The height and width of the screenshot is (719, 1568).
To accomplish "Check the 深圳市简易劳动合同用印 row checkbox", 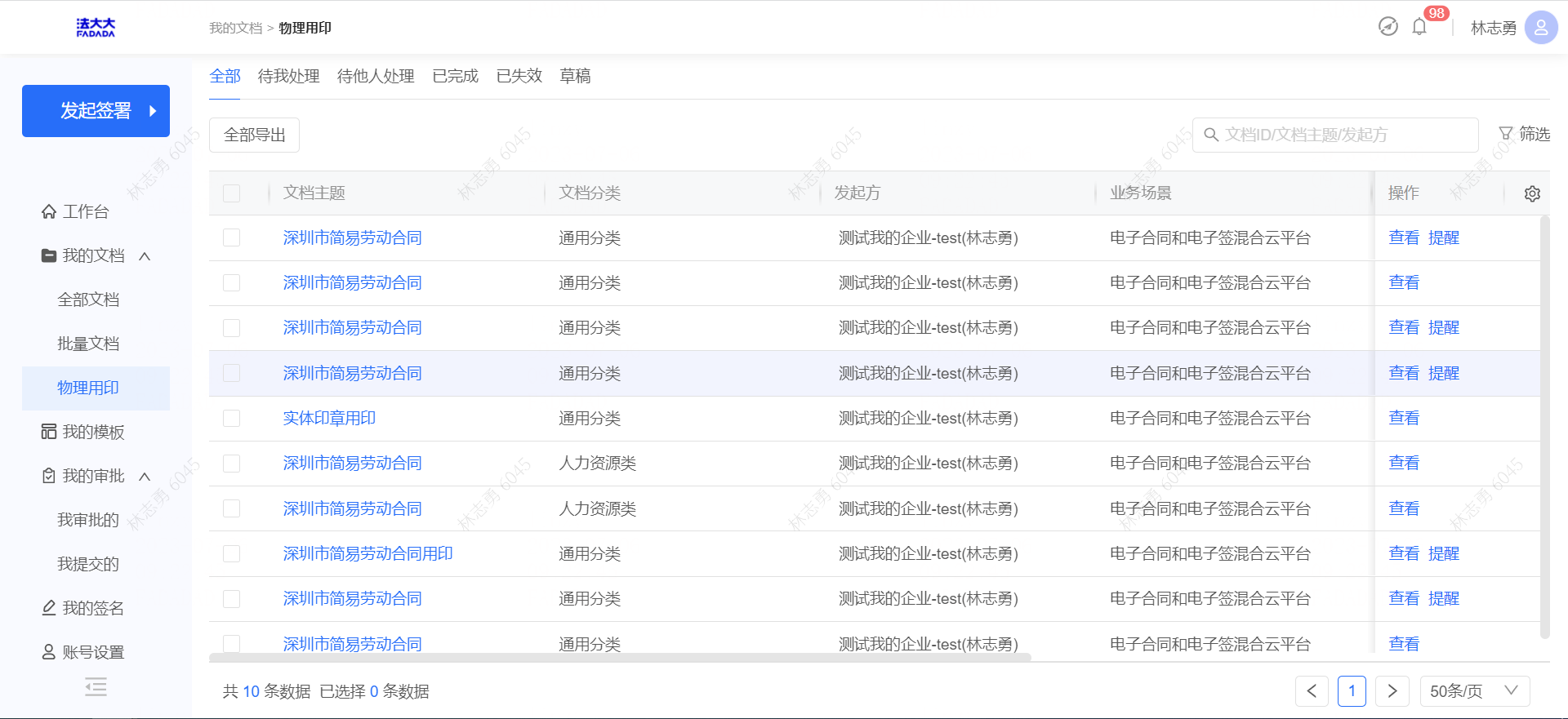I will pyautogui.click(x=232, y=553).
